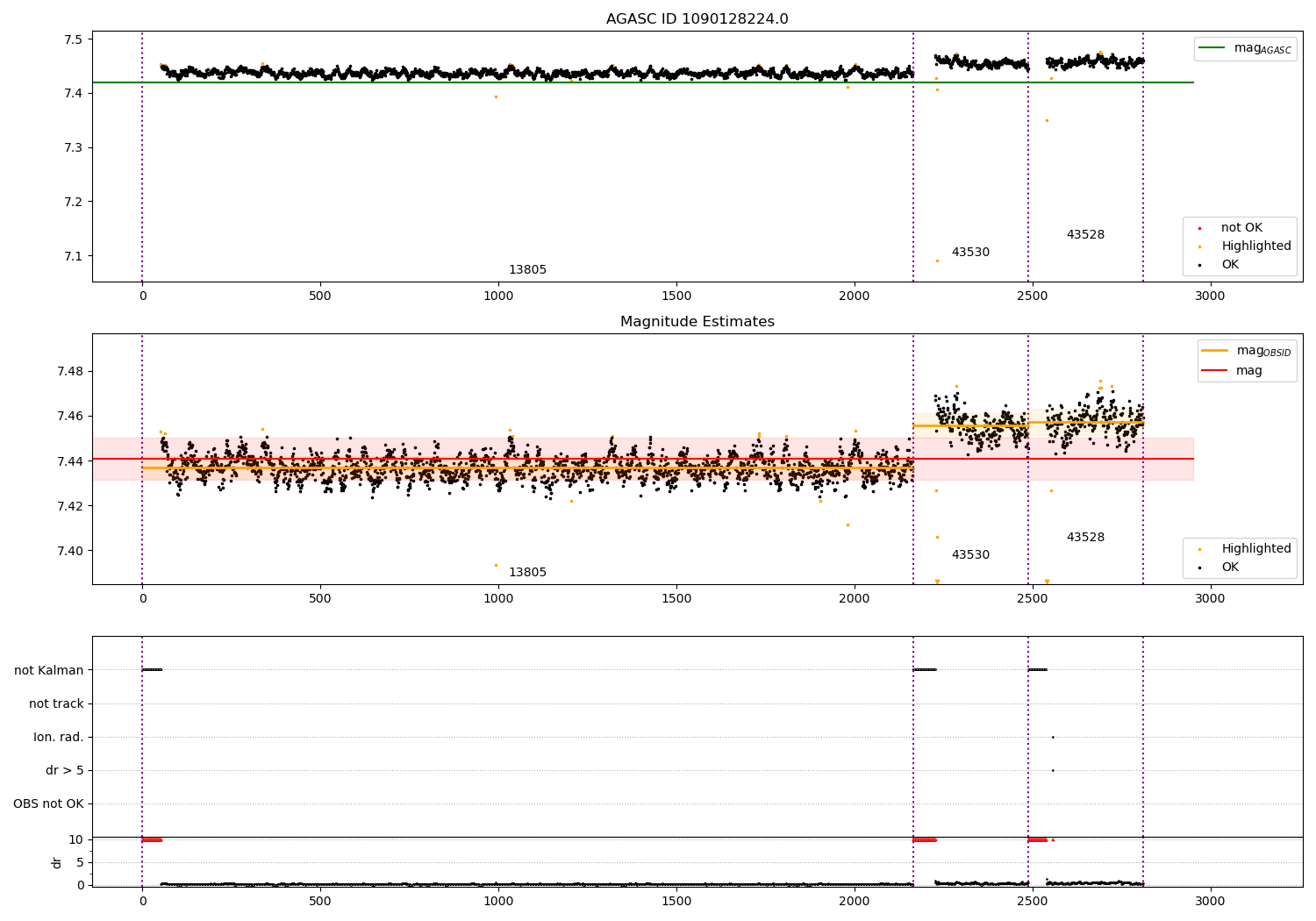Viewport: 1316px width, 921px height.
Task: Click obsid label 43530 in Magnitude Estimates plot
Action: 970,555
